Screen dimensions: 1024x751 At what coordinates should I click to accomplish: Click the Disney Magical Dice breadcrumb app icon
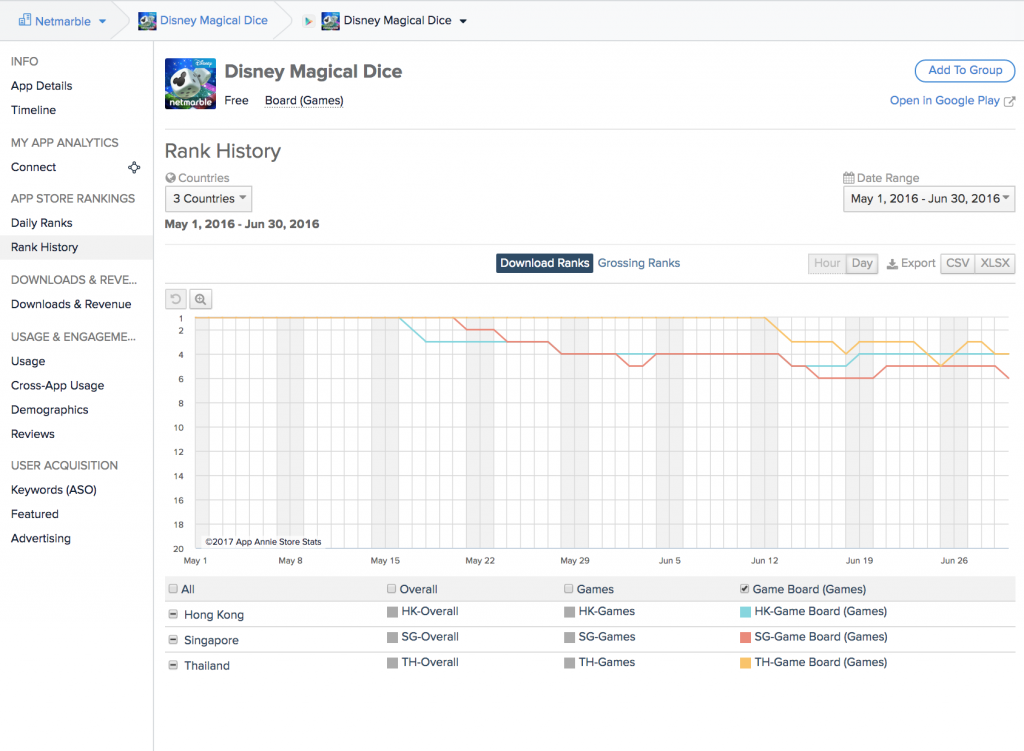click(147, 21)
